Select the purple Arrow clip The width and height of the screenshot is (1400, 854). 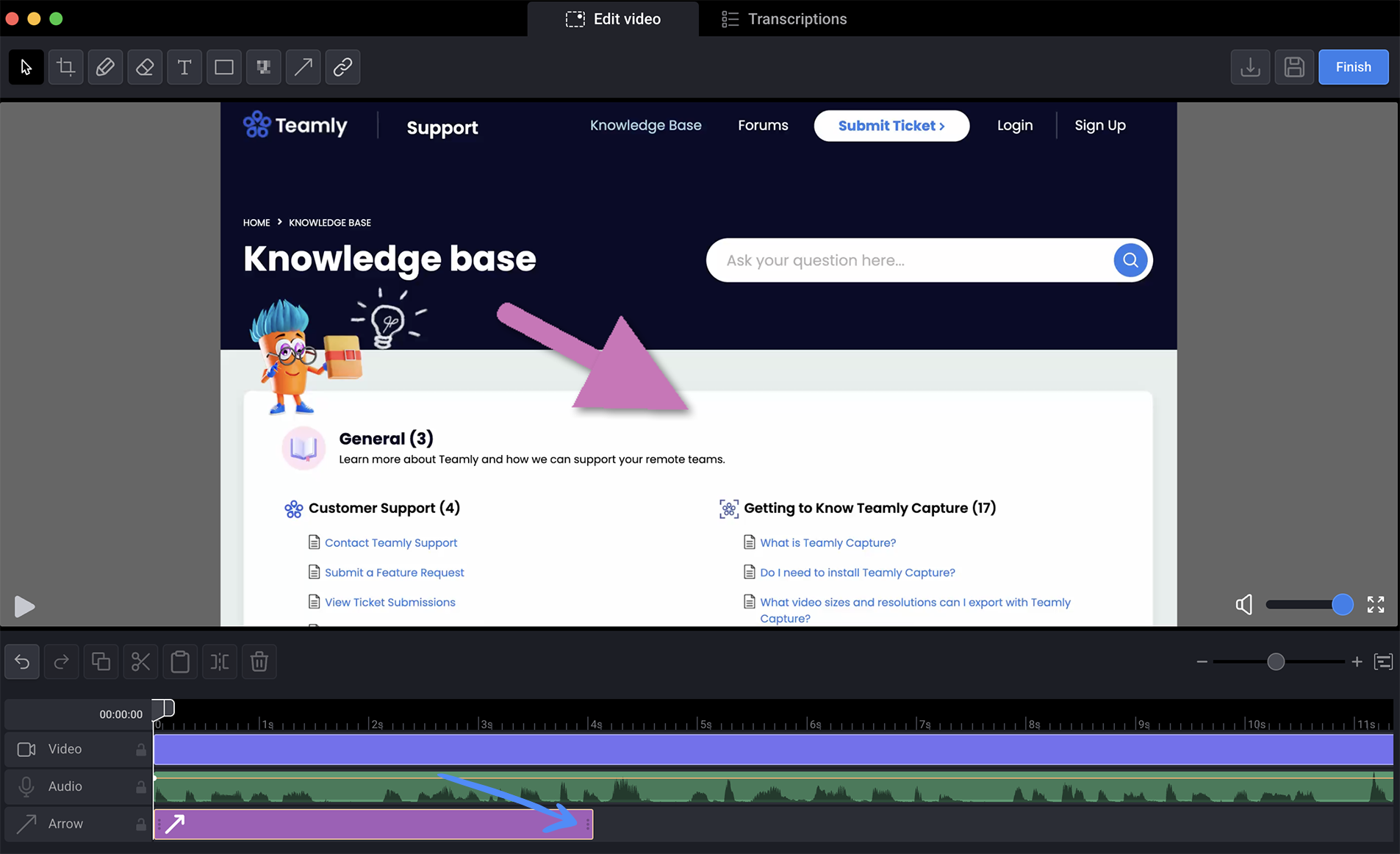pos(373,824)
